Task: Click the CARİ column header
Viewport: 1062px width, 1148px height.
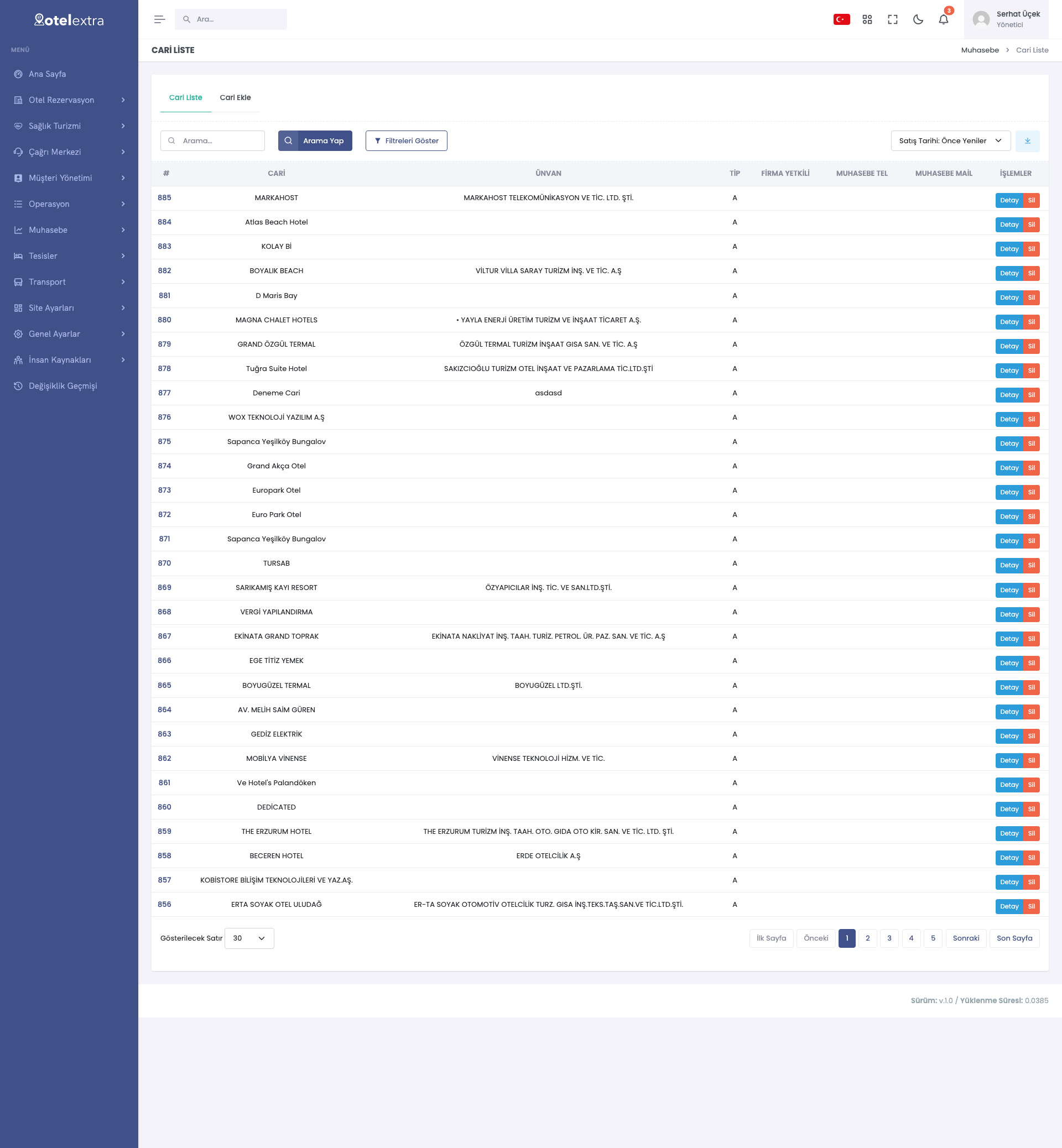Action: tap(277, 174)
